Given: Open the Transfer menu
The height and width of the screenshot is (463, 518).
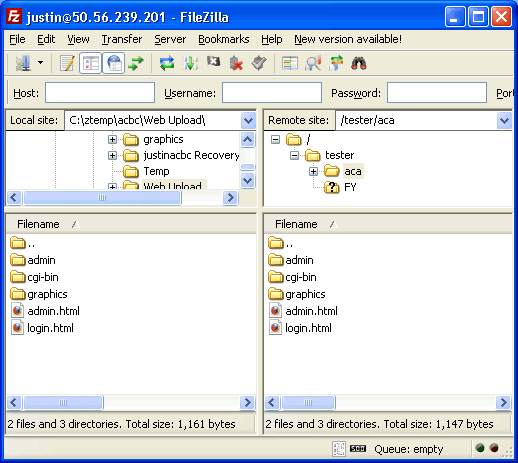Looking at the screenshot, I should point(122,39).
